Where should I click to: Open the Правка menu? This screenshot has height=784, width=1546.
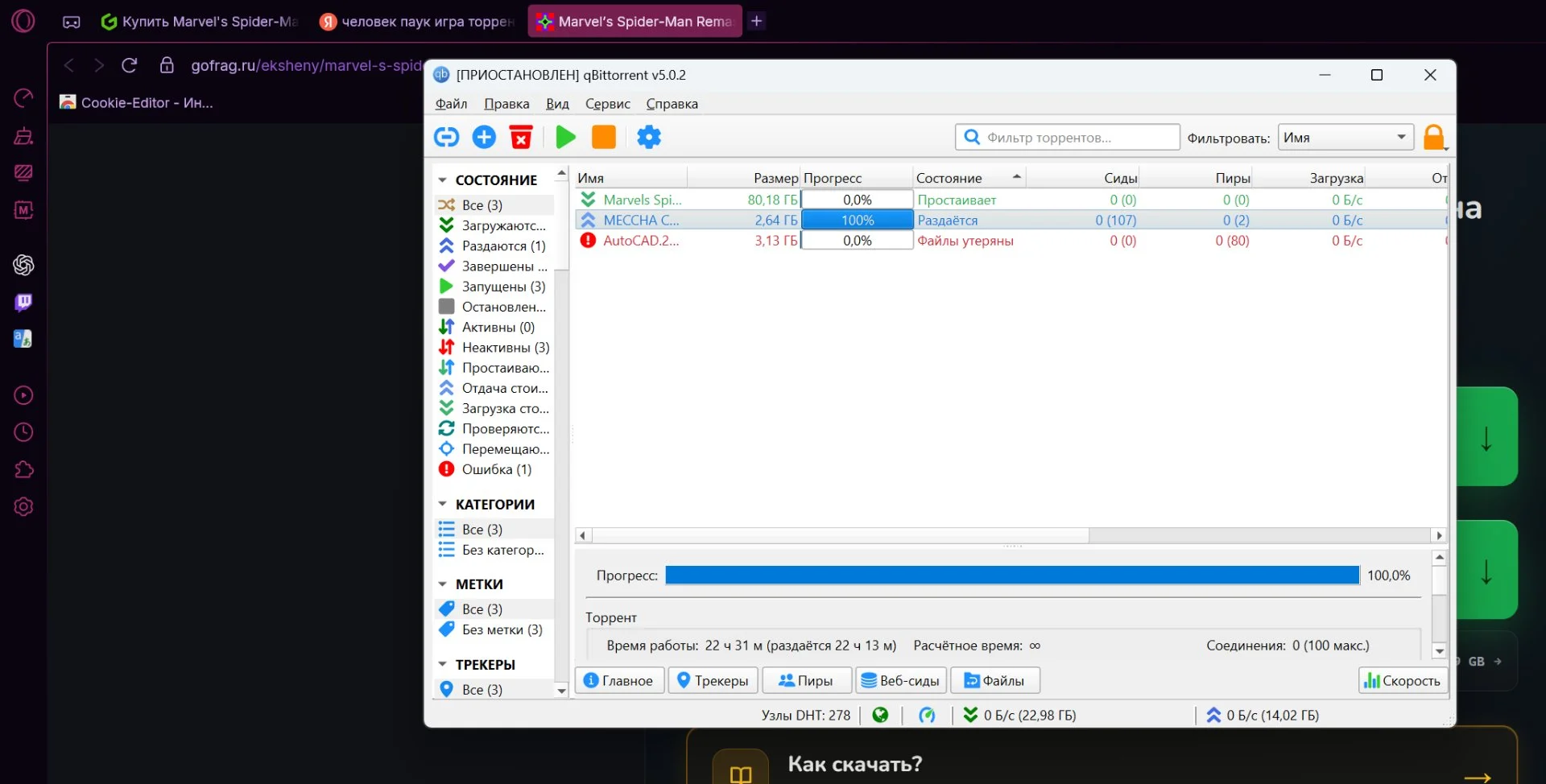pyautogui.click(x=506, y=104)
